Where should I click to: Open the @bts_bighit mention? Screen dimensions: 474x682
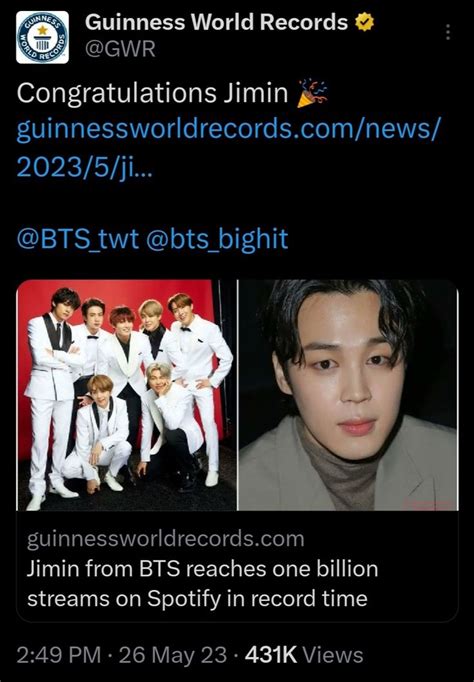point(217,239)
